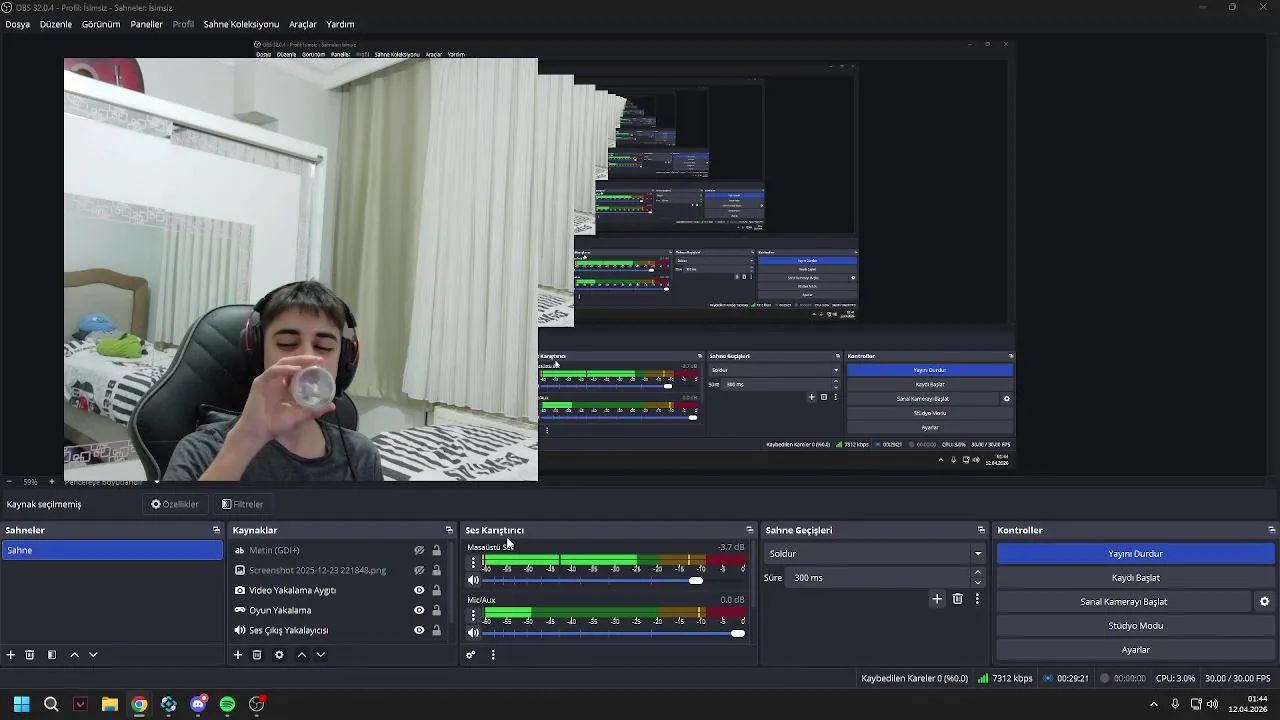Open Araçlar menu
This screenshot has height=720, width=1280.
point(303,24)
